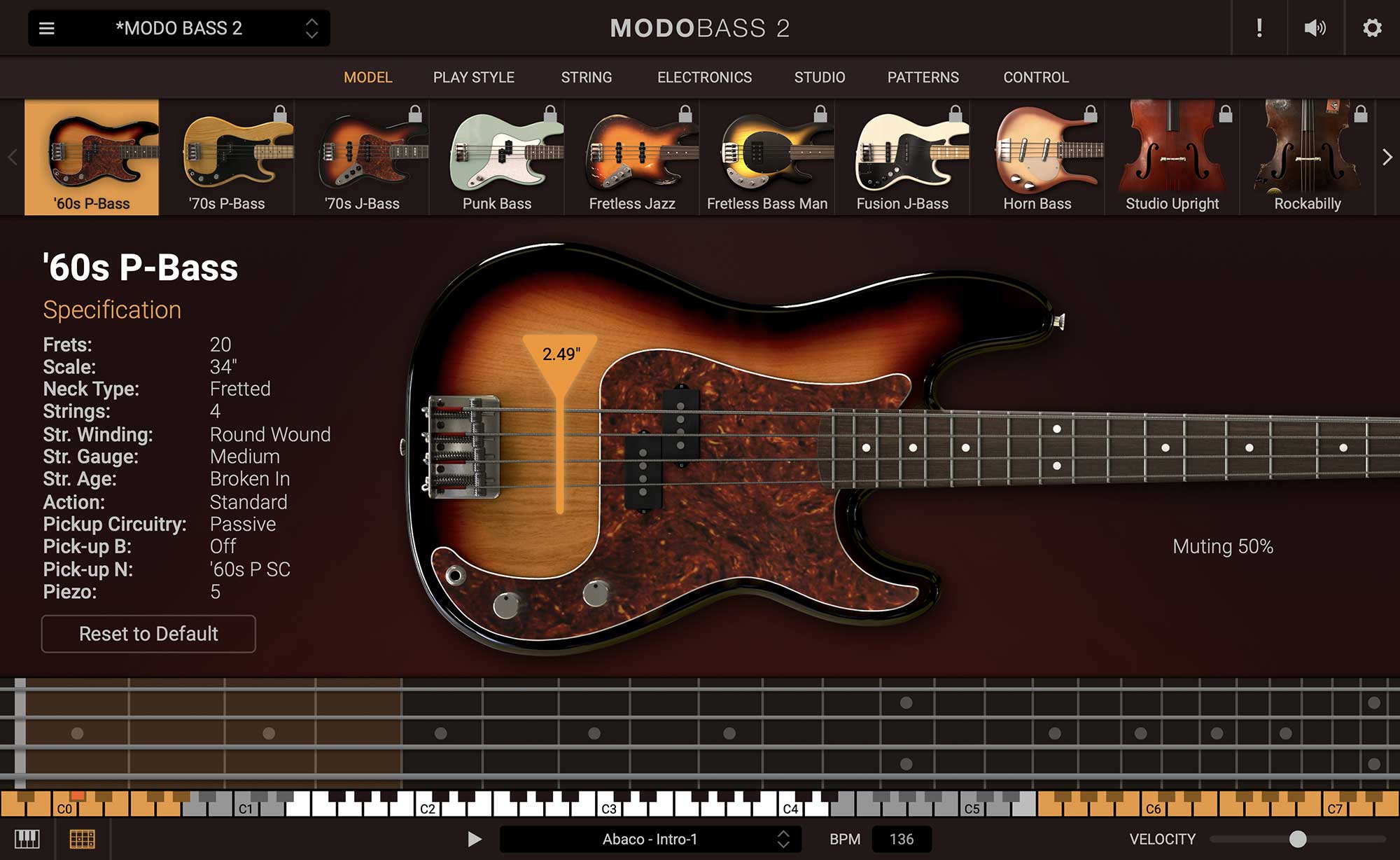Viewport: 1400px width, 860px height.
Task: Open the preset selector dropdown for *MODO BASS 2
Action: click(x=313, y=28)
